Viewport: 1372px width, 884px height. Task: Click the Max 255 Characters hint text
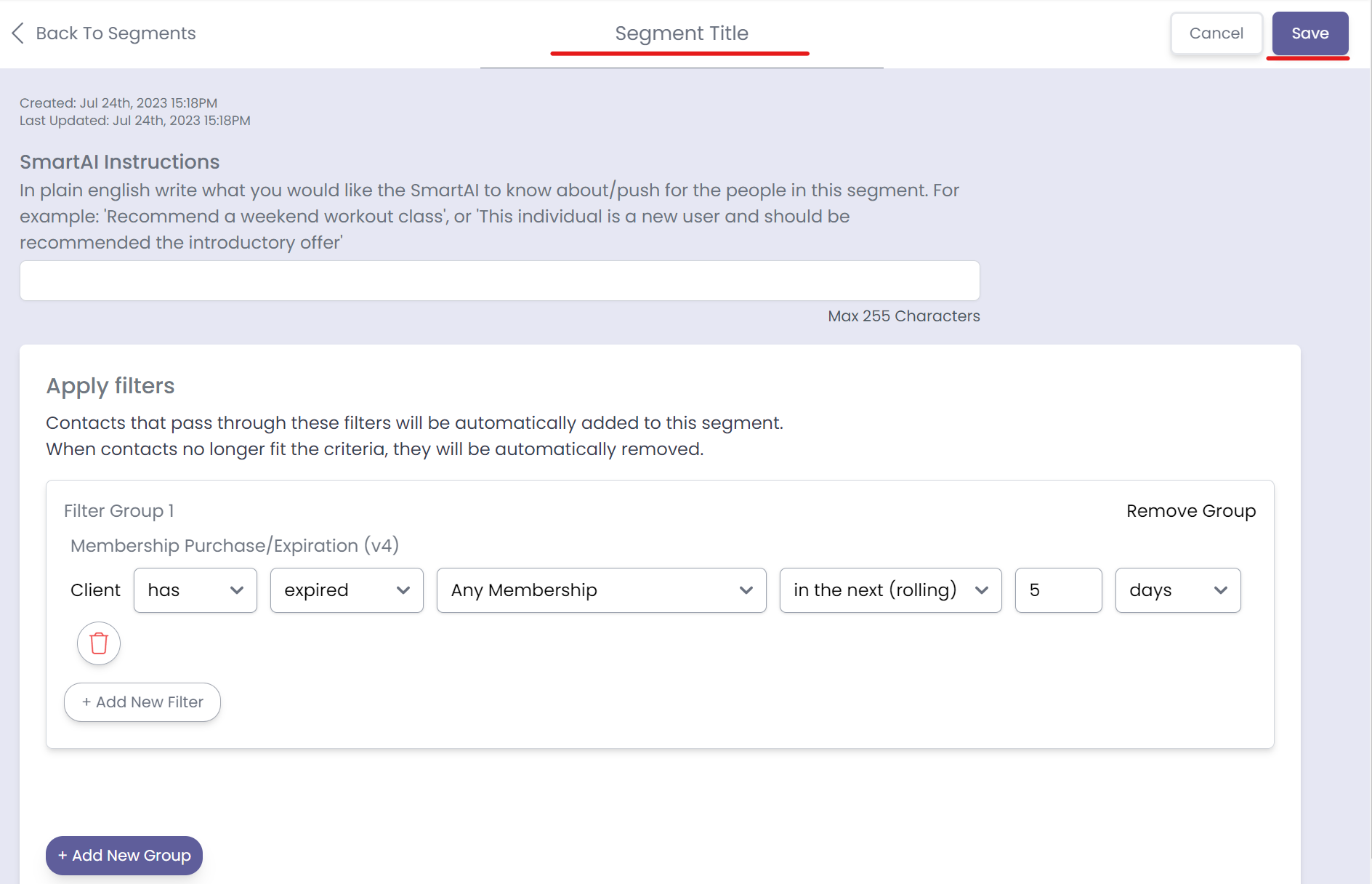pyautogui.click(x=903, y=316)
